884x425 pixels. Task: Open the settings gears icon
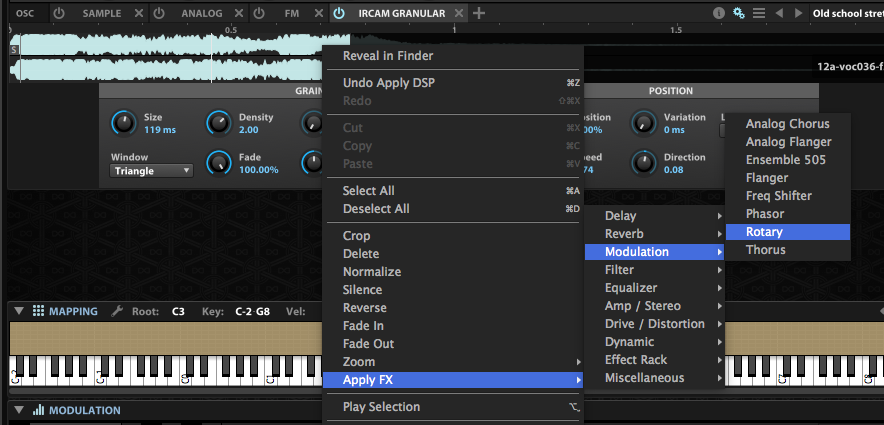tap(739, 13)
